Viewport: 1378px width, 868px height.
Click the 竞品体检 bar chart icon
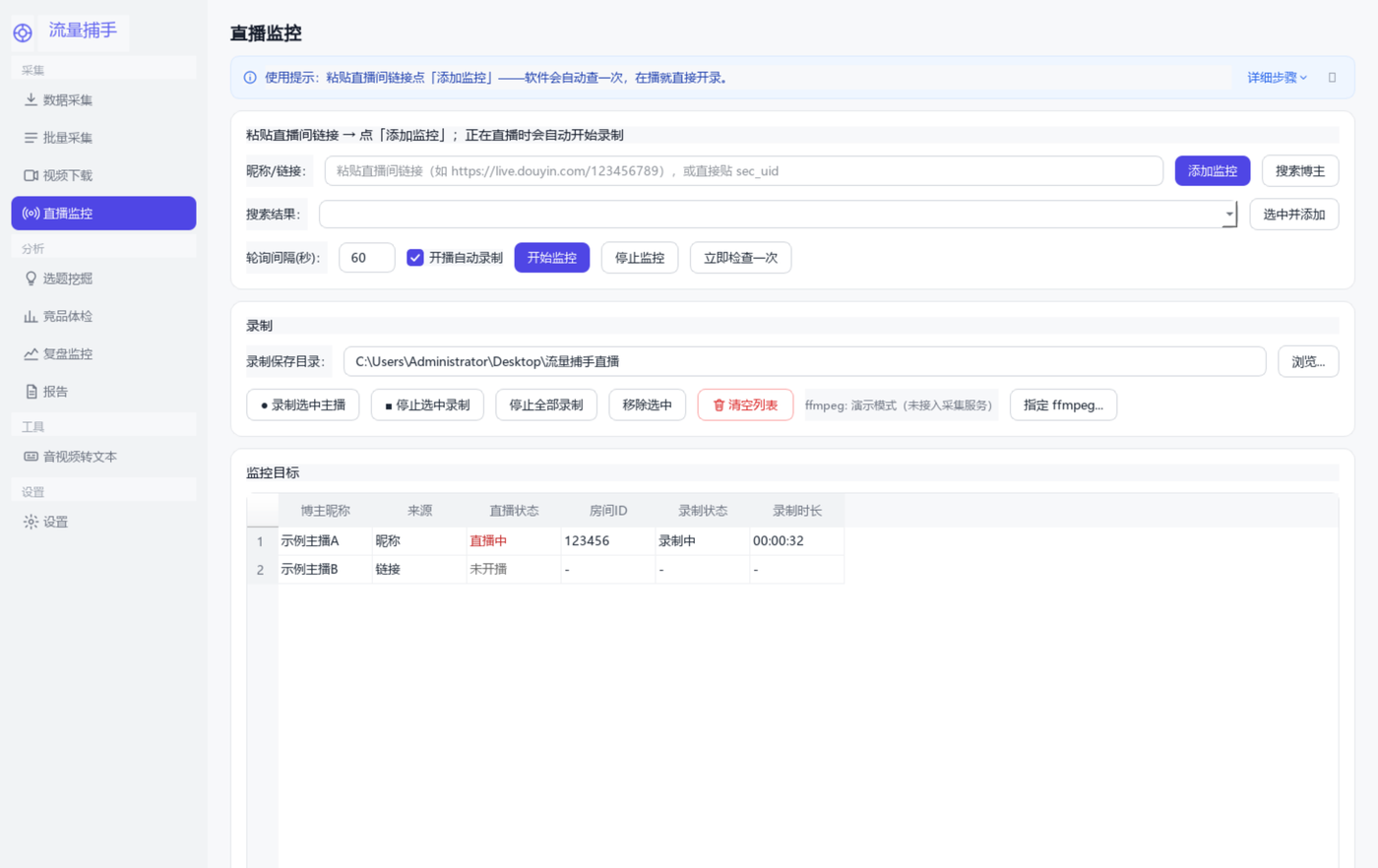(31, 316)
